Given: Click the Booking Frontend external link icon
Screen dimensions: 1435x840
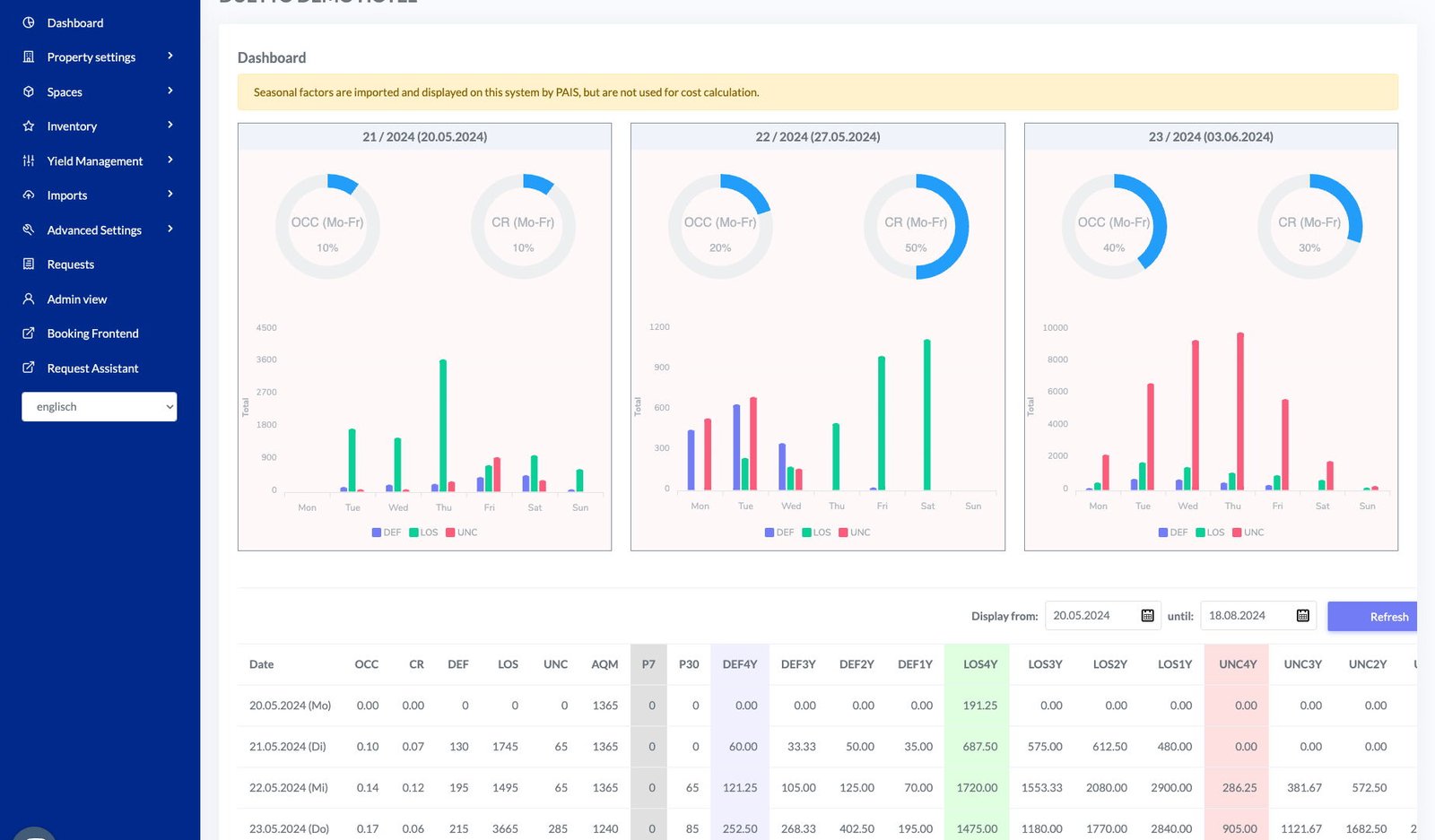Looking at the screenshot, I should 29,333.
